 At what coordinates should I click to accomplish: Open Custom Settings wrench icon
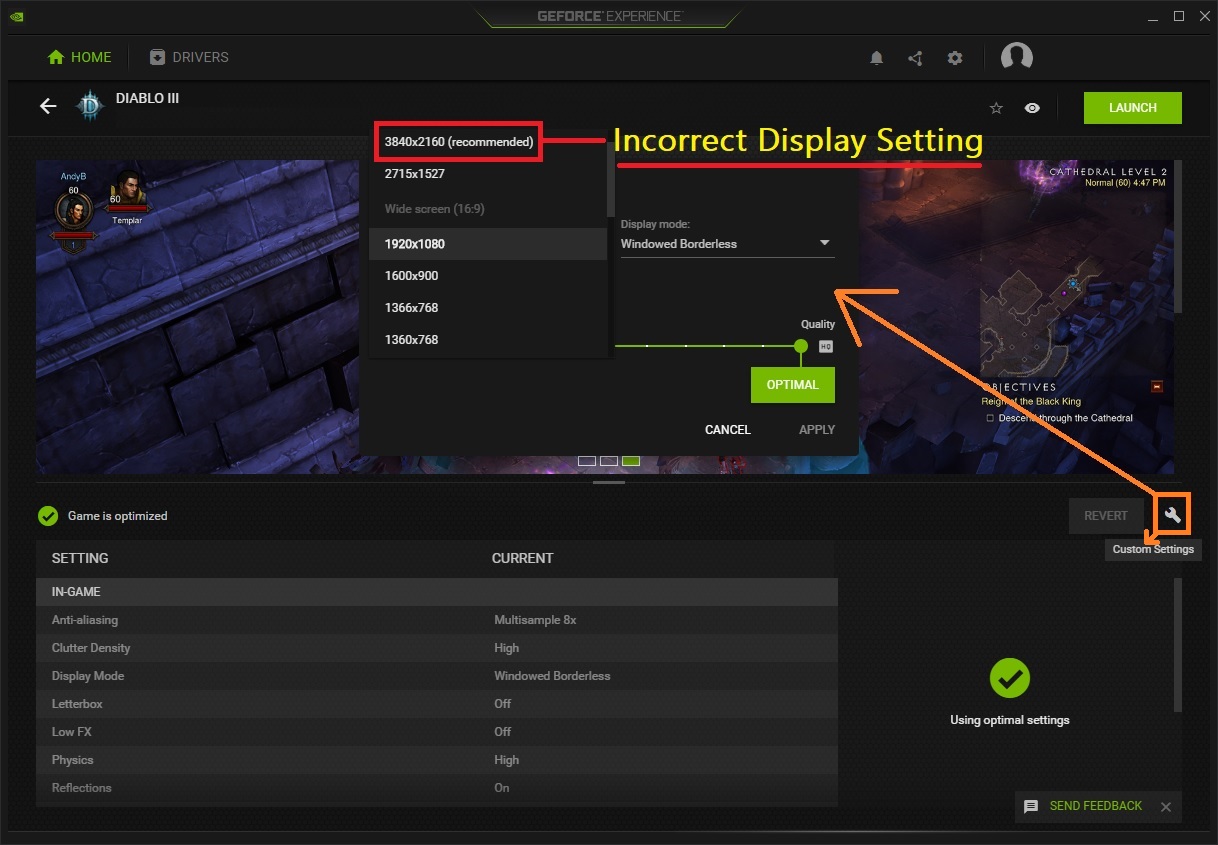click(1173, 515)
